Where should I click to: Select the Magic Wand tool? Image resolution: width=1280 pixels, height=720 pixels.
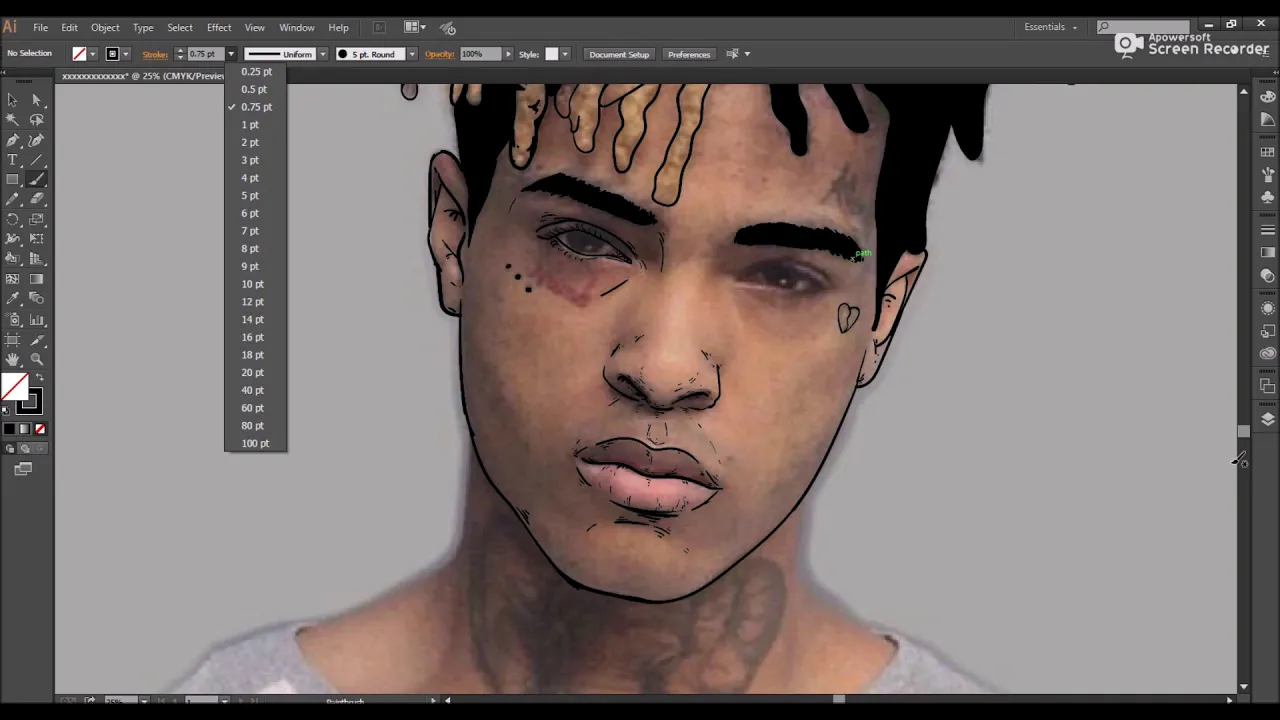(12, 120)
